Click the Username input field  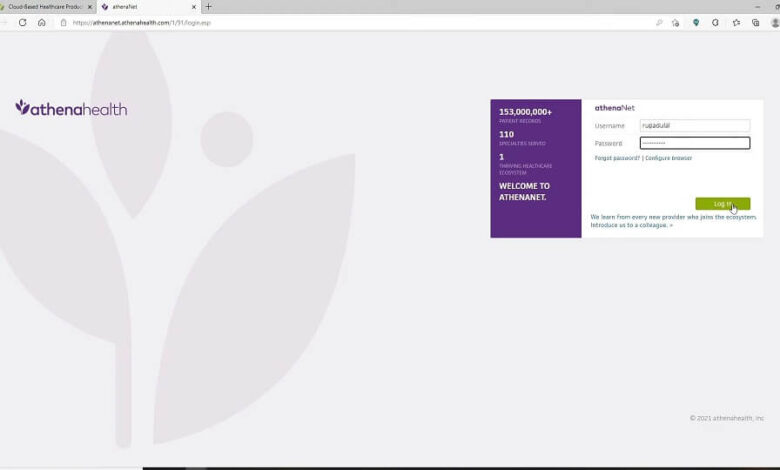pyautogui.click(x=694, y=125)
